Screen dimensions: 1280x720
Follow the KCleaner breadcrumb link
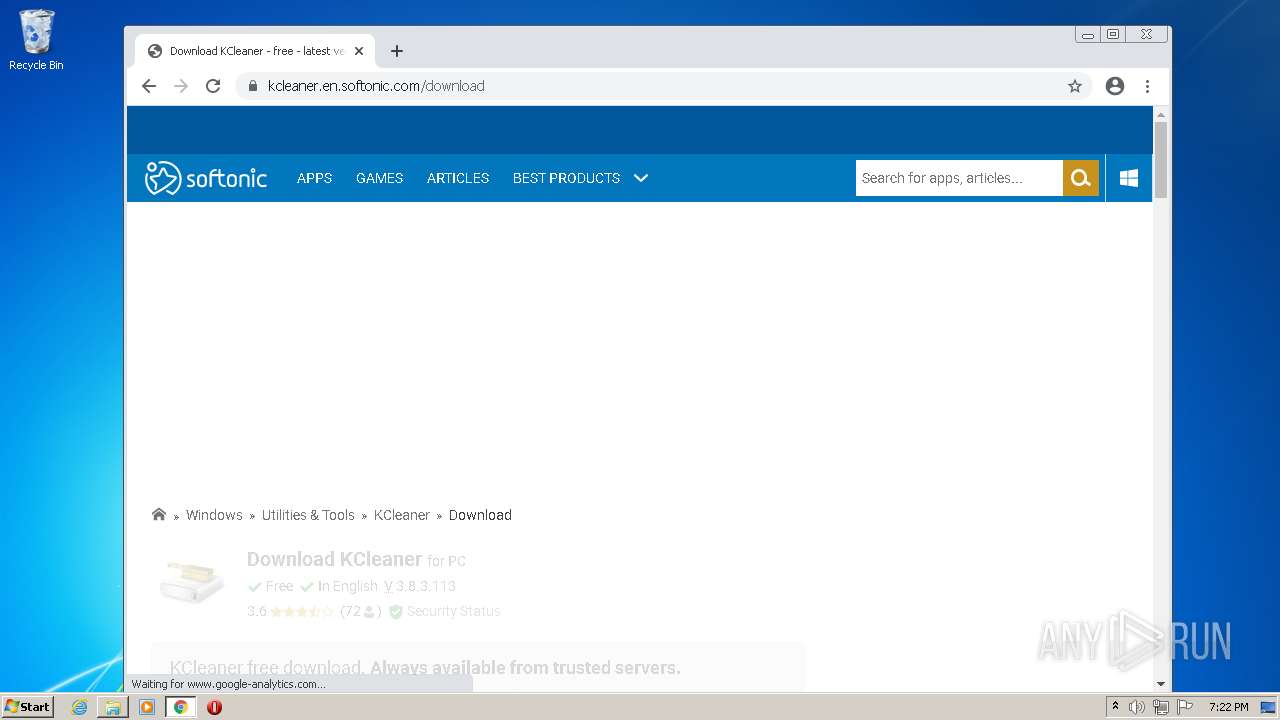click(x=401, y=515)
